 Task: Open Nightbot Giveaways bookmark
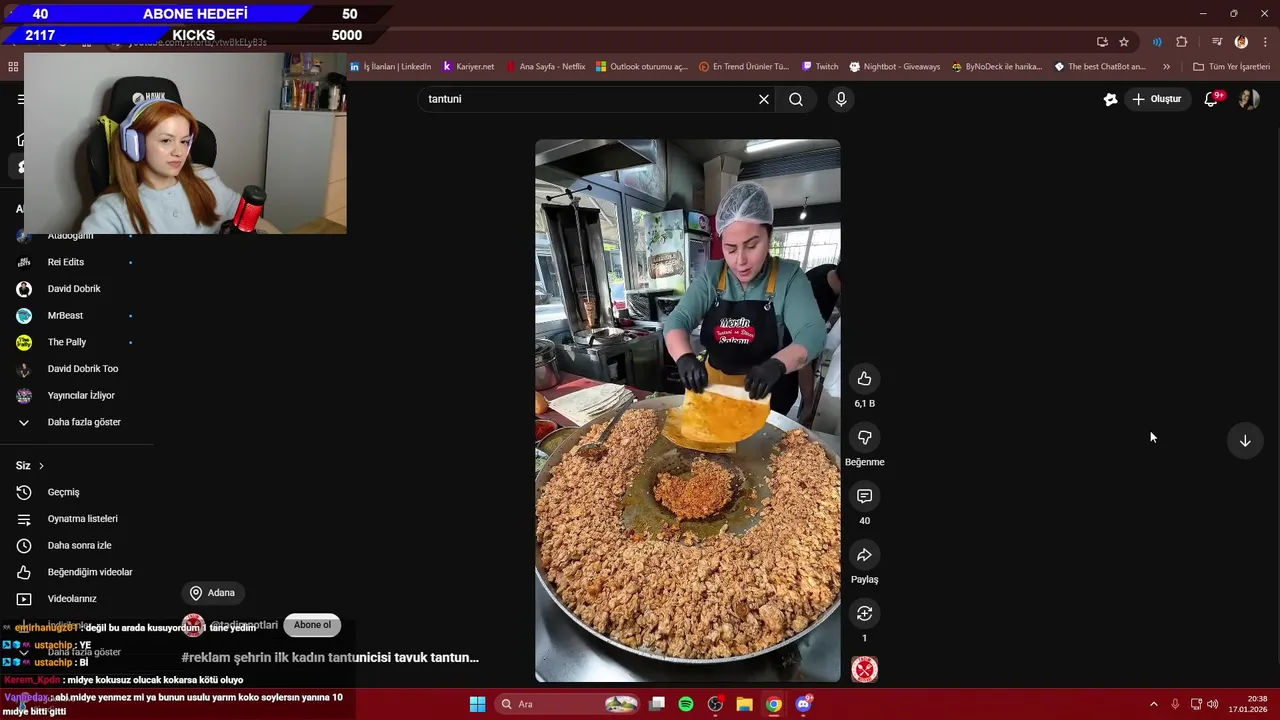click(895, 67)
